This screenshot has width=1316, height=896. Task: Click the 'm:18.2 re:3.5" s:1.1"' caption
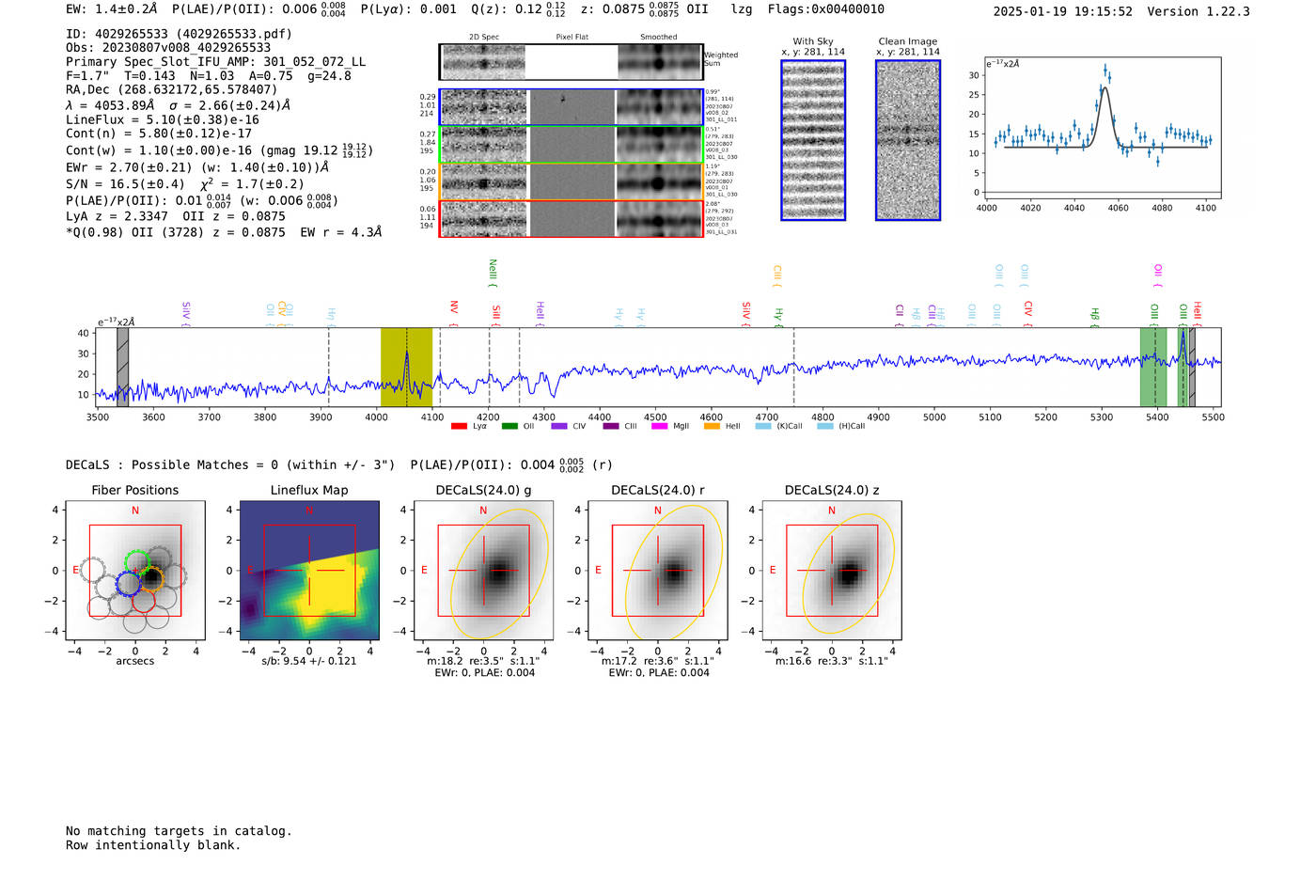tap(483, 661)
